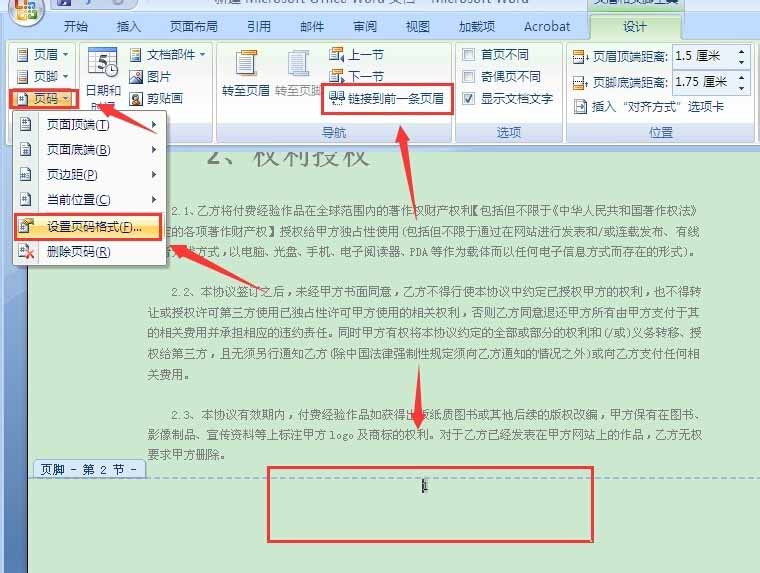Insert alignment tab via 插入对齐方式选项卡
This screenshot has width=760, height=573.
(x=649, y=106)
